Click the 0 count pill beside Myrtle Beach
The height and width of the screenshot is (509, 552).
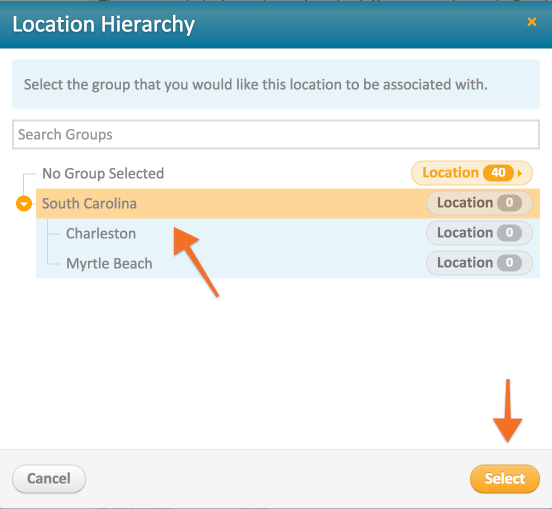(509, 263)
